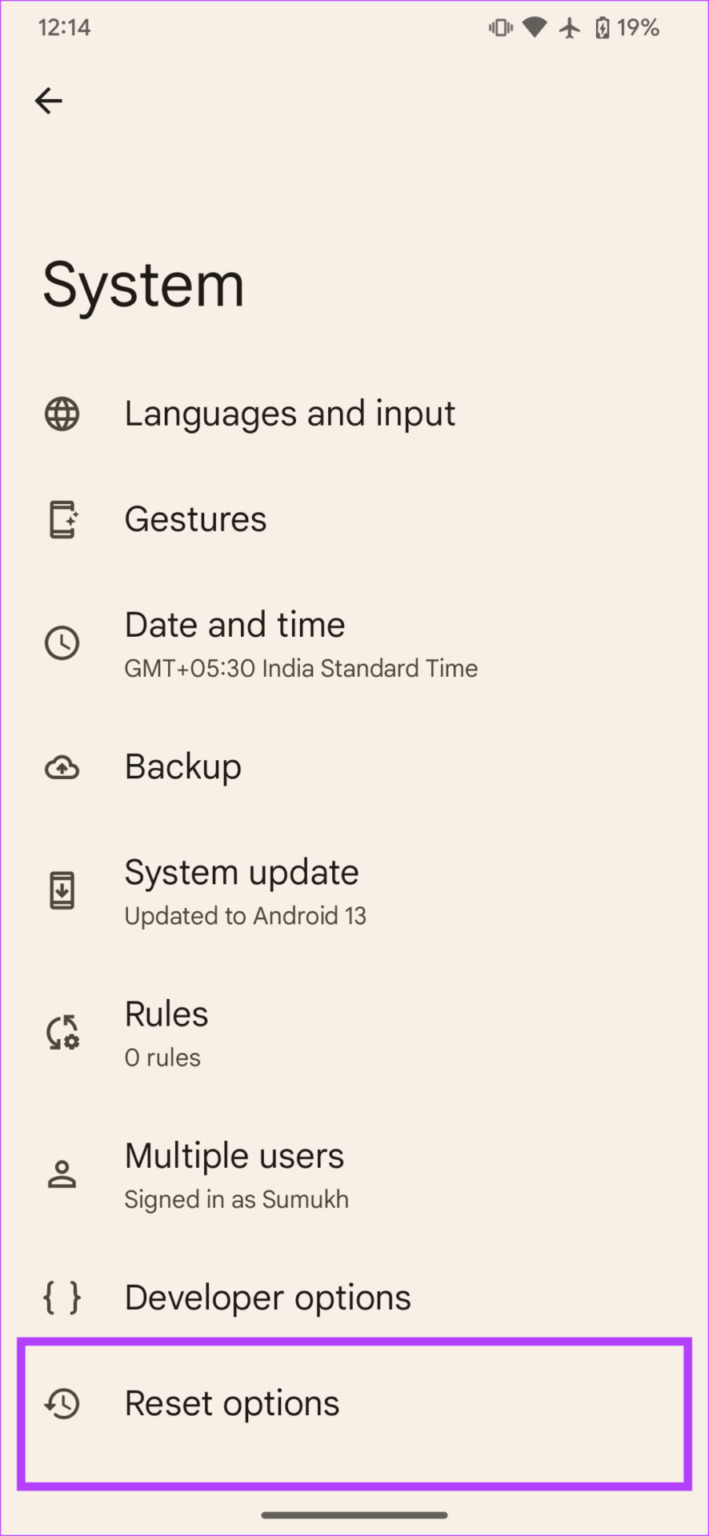Viewport: 709px width, 1536px height.
Task: Click the back arrow at the top
Action: click(48, 100)
